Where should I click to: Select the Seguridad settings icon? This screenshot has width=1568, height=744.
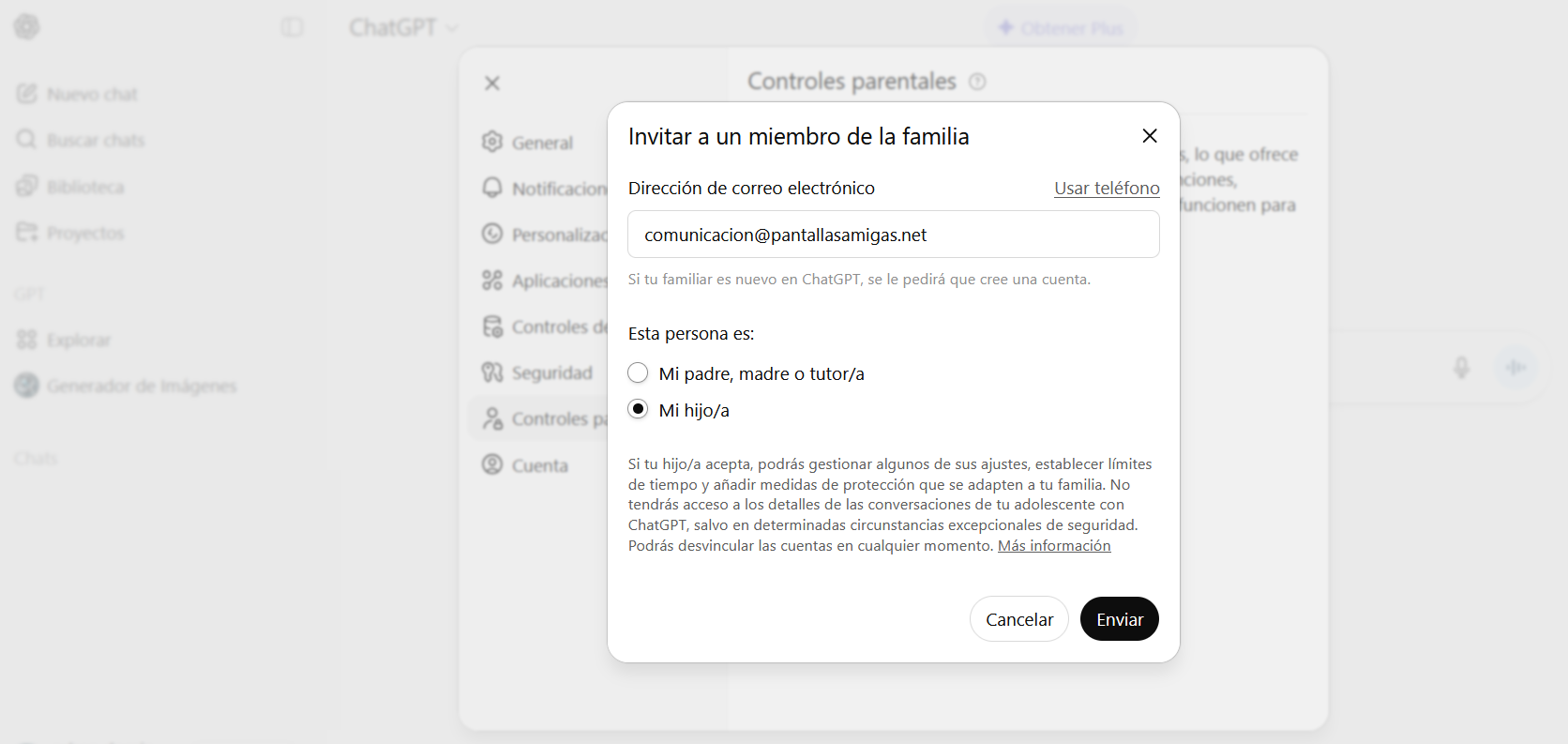click(x=492, y=372)
